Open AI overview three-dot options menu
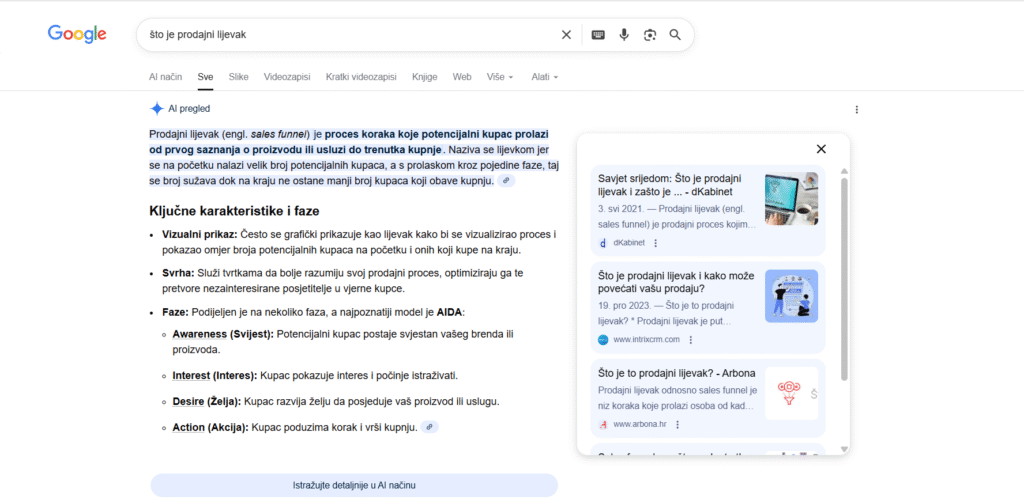 [857, 109]
